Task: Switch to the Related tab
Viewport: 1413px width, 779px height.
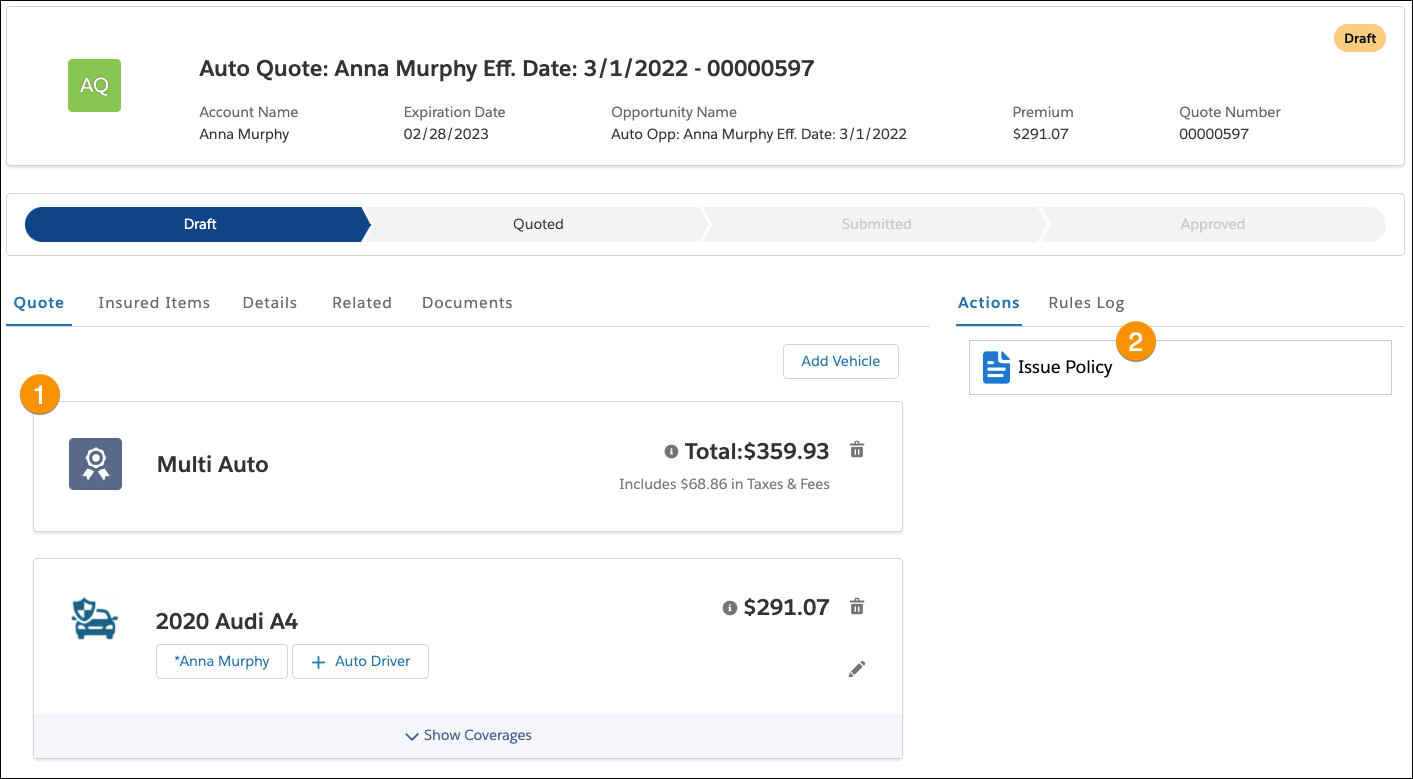Action: [x=362, y=302]
